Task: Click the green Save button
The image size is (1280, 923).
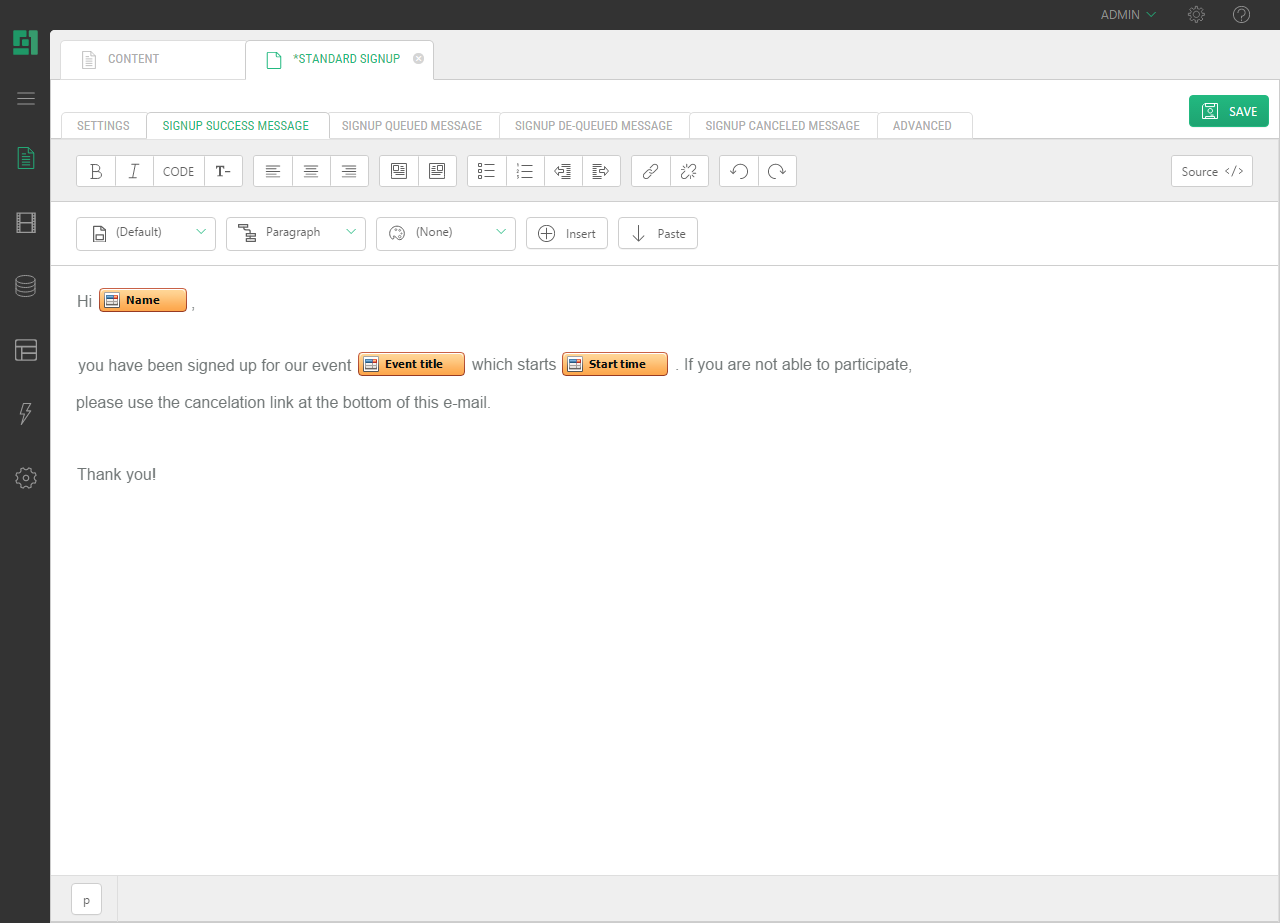Action: [x=1229, y=111]
